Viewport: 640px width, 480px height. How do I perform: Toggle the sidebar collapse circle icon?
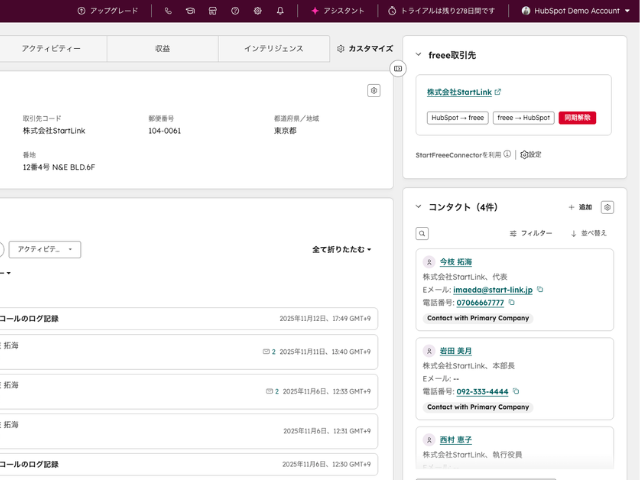pos(398,69)
